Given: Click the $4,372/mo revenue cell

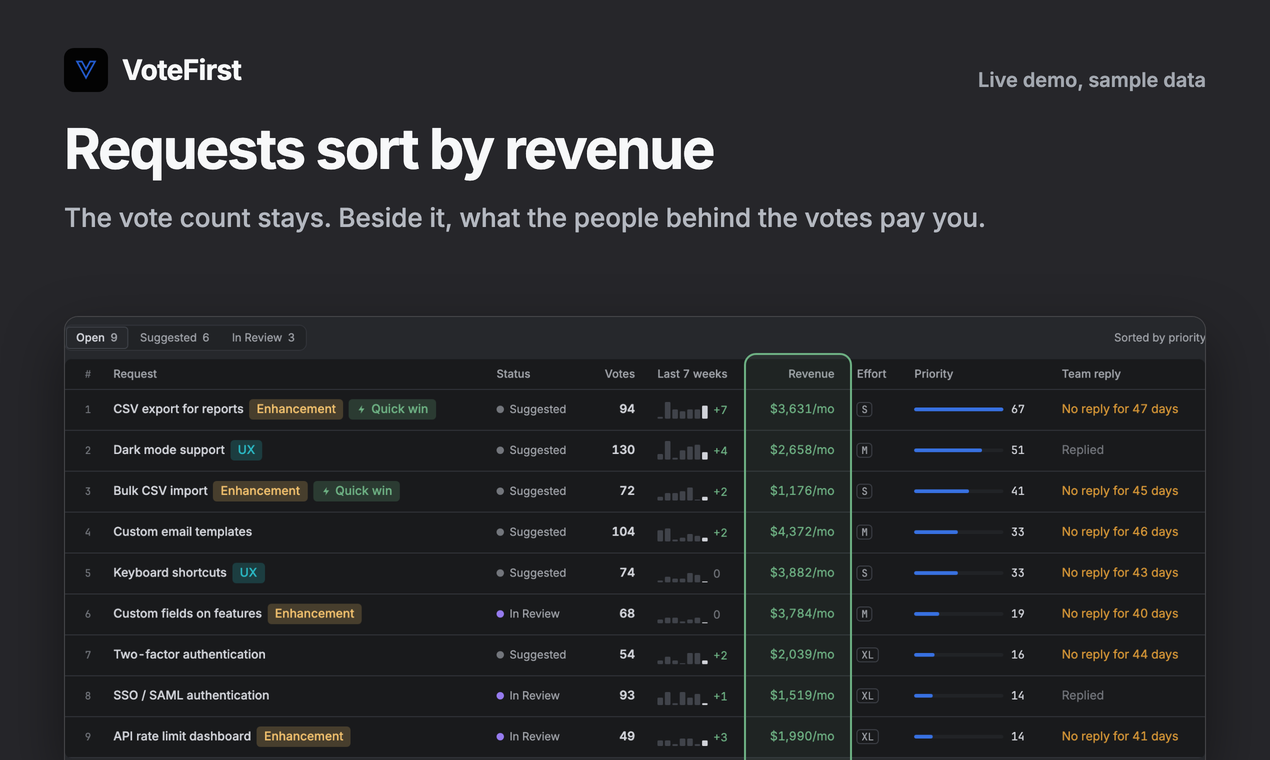Looking at the screenshot, I should coord(802,532).
